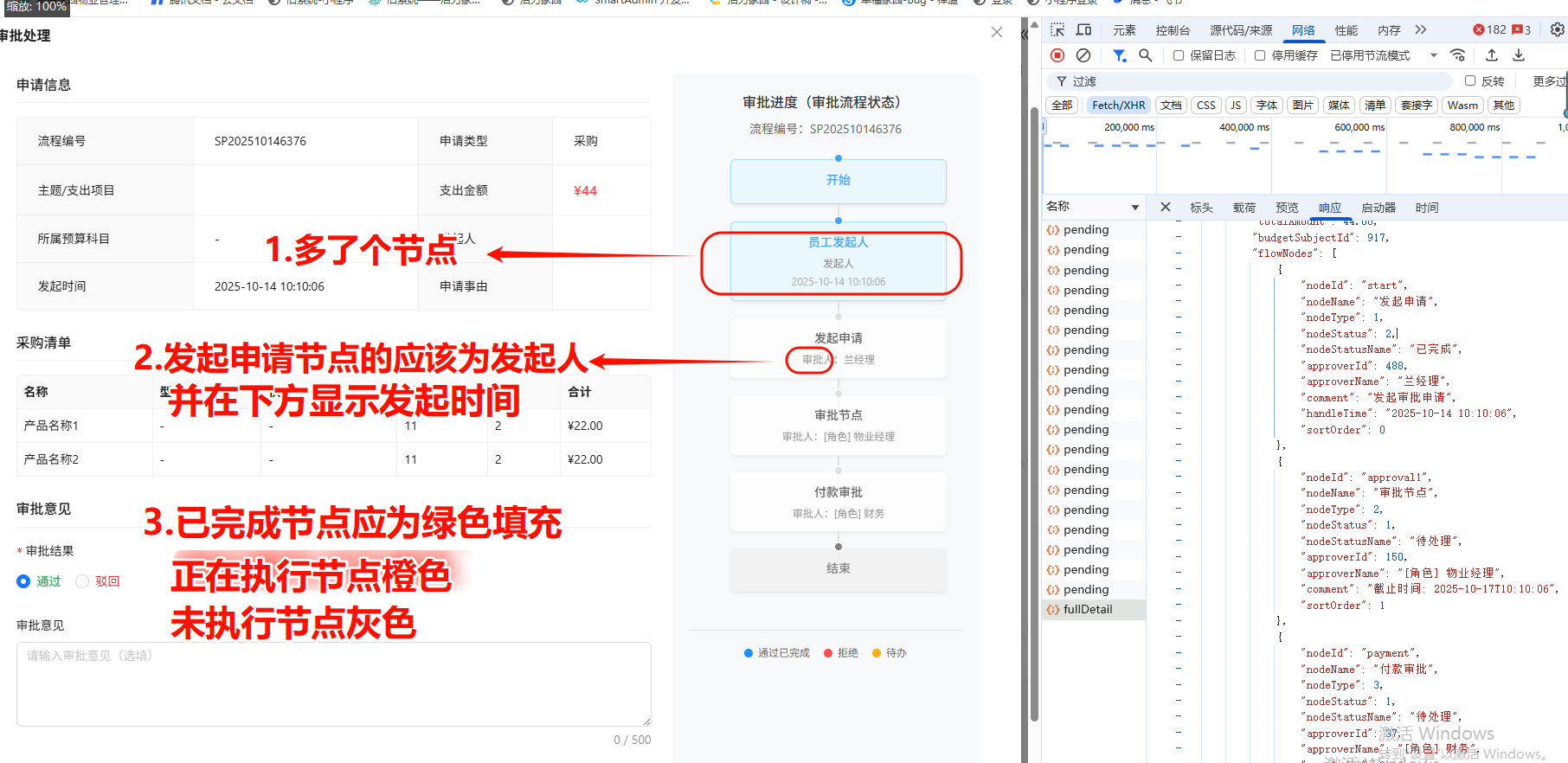
Task: Click the 审批节点 flow node
Action: 838,425
